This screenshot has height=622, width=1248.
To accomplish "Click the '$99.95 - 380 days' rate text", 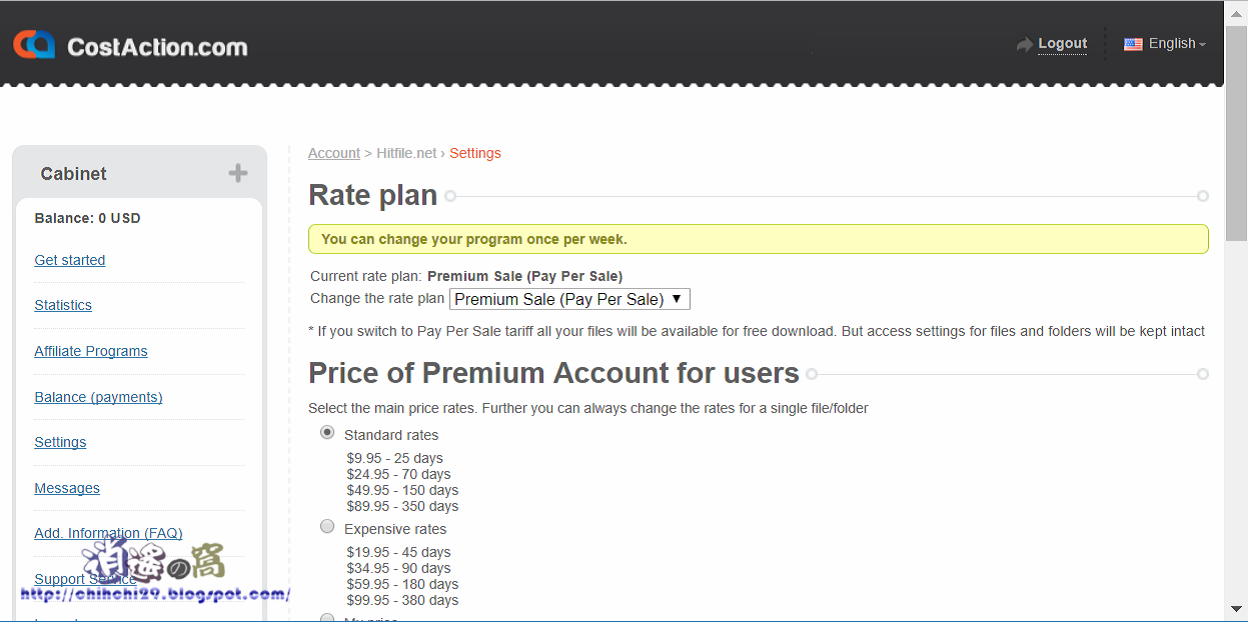I will pyautogui.click(x=403, y=600).
